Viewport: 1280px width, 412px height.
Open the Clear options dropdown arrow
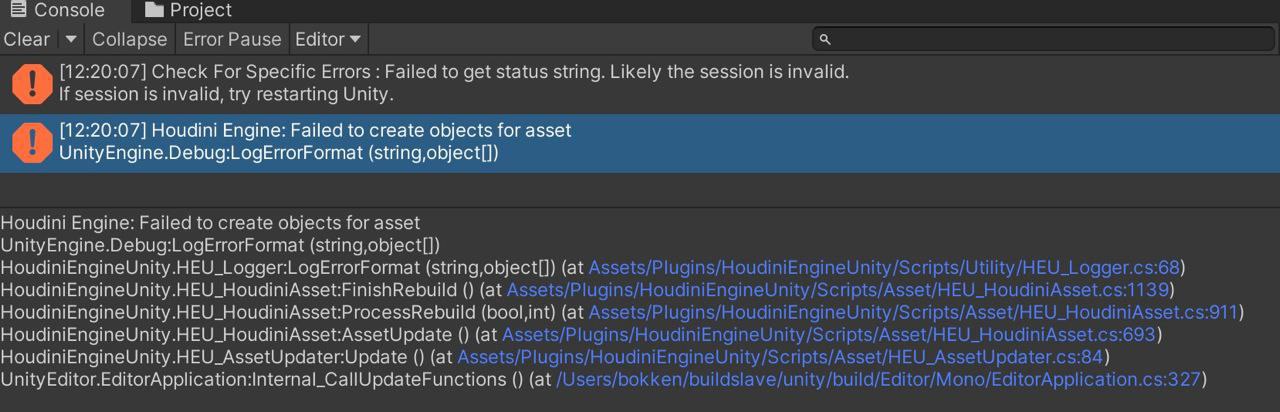click(71, 39)
